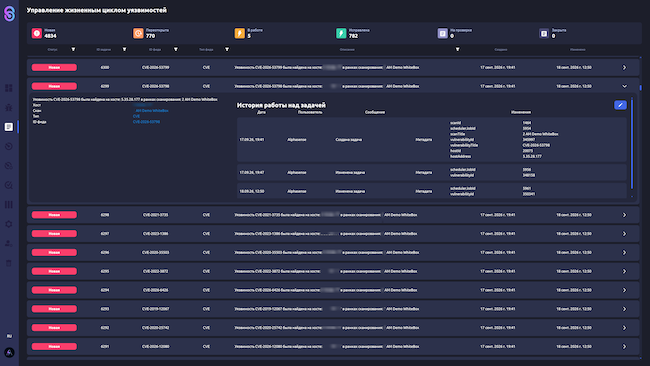The image size is (650, 366).
Task: Click the task ID 6293 cell
Action: [x=105, y=309]
